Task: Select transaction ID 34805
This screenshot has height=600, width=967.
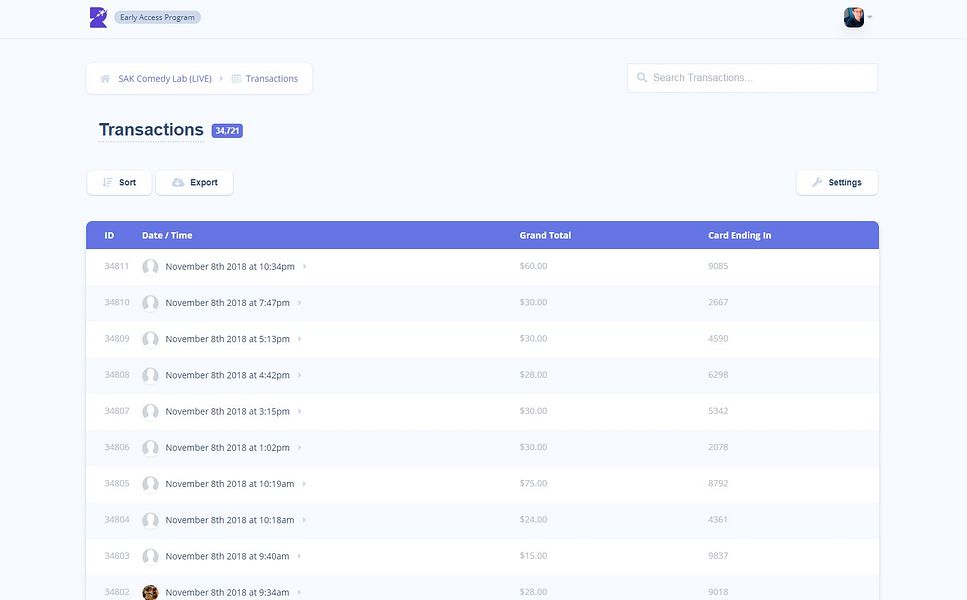Action: click(117, 483)
